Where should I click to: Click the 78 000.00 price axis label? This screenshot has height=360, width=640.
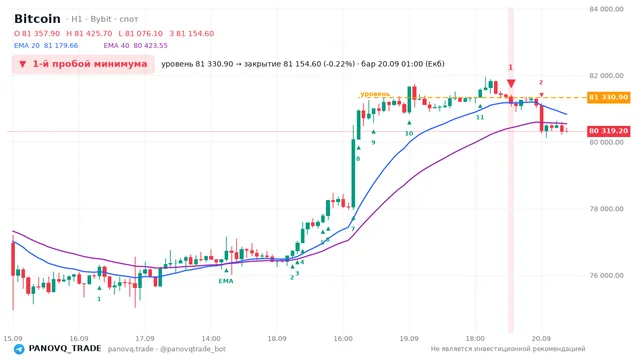coord(606,209)
